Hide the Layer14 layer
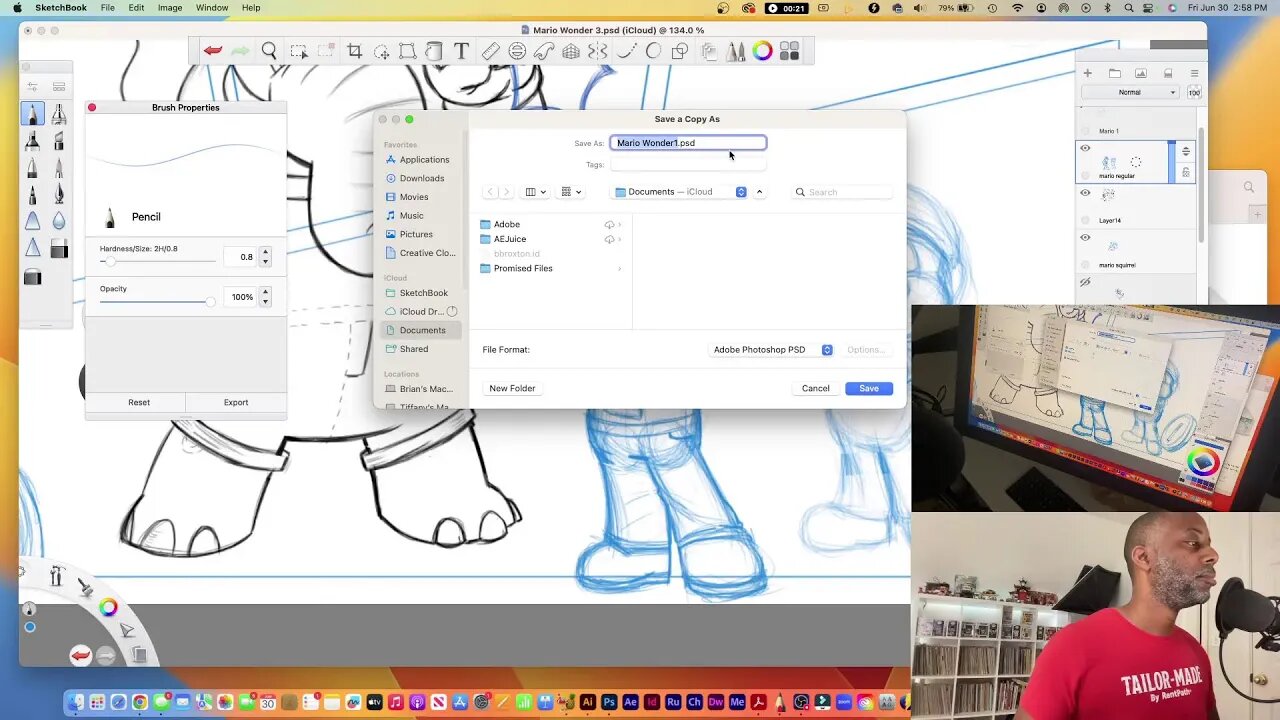This screenshot has height=720, width=1280. 1085,193
